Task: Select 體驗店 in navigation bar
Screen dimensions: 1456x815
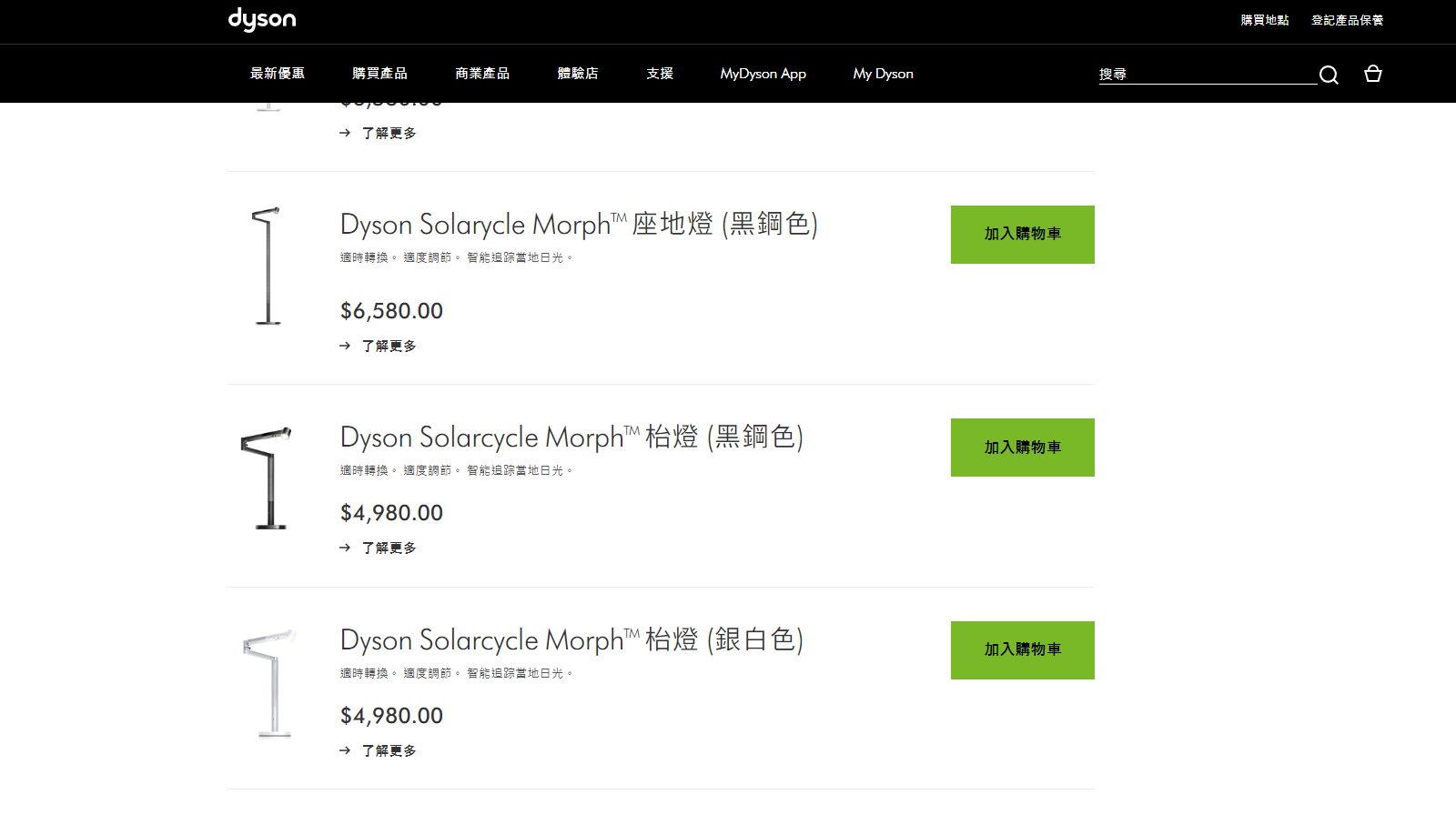Action: pyautogui.click(x=578, y=74)
